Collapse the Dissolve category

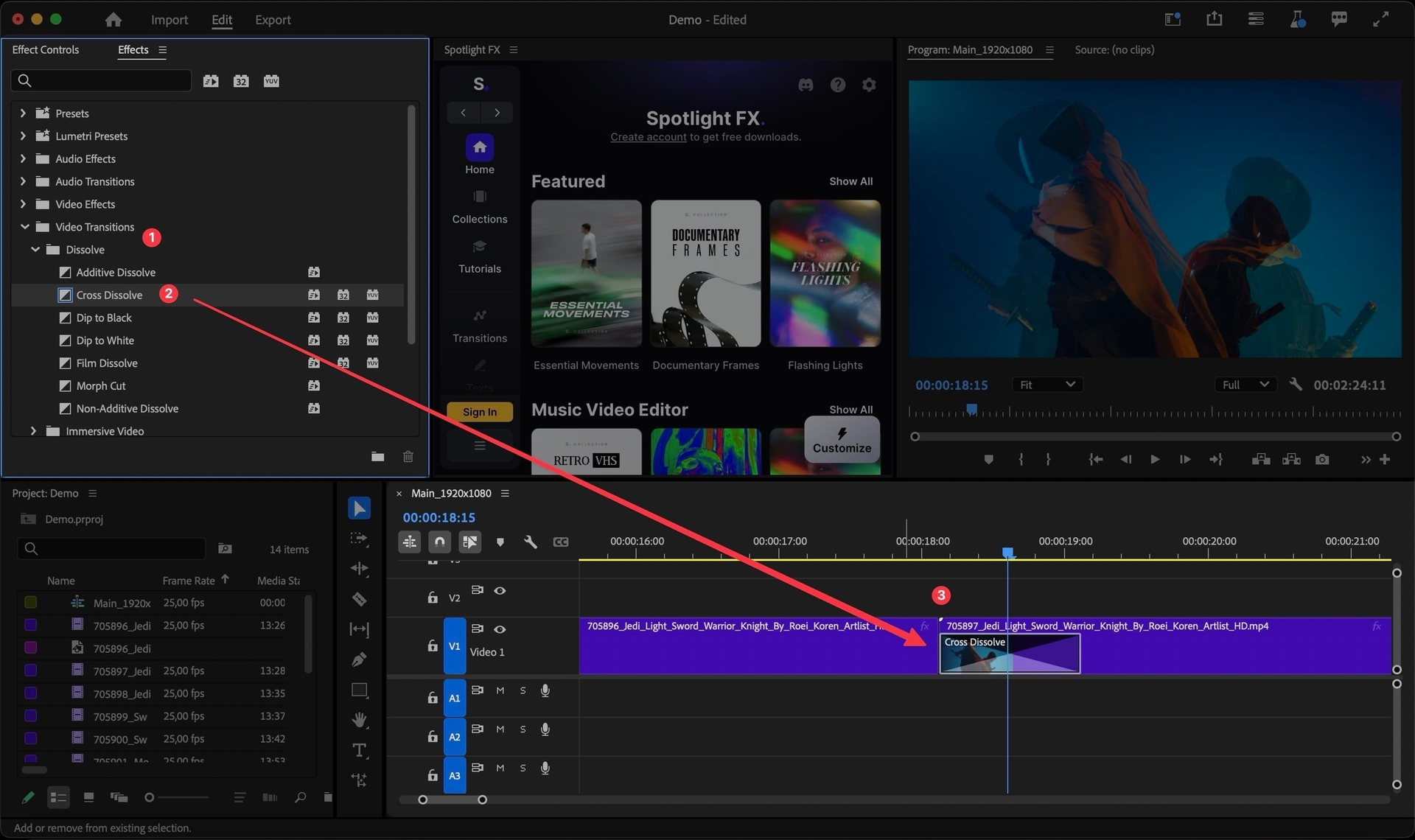(34, 249)
